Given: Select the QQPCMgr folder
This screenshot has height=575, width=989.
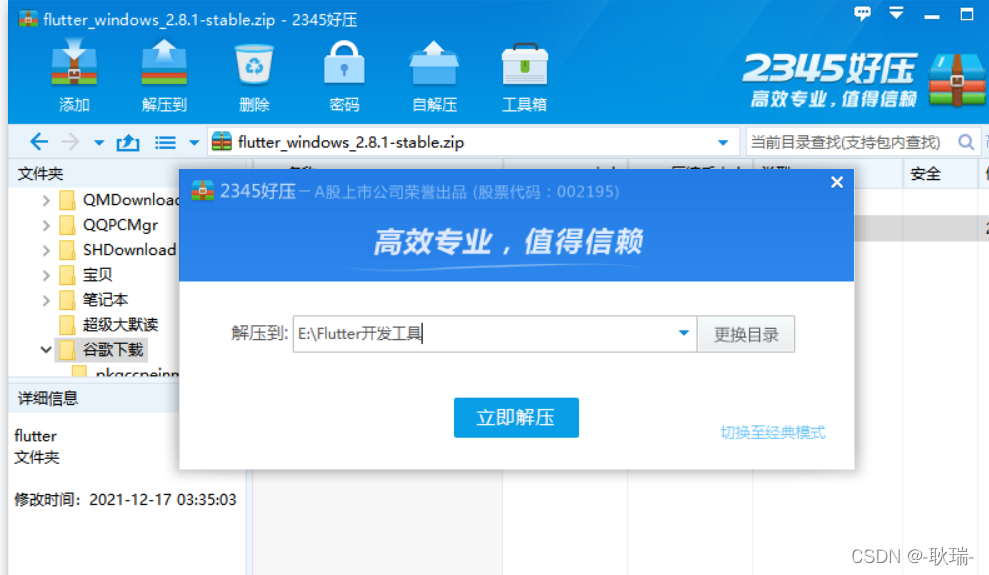Looking at the screenshot, I should click(x=108, y=225).
